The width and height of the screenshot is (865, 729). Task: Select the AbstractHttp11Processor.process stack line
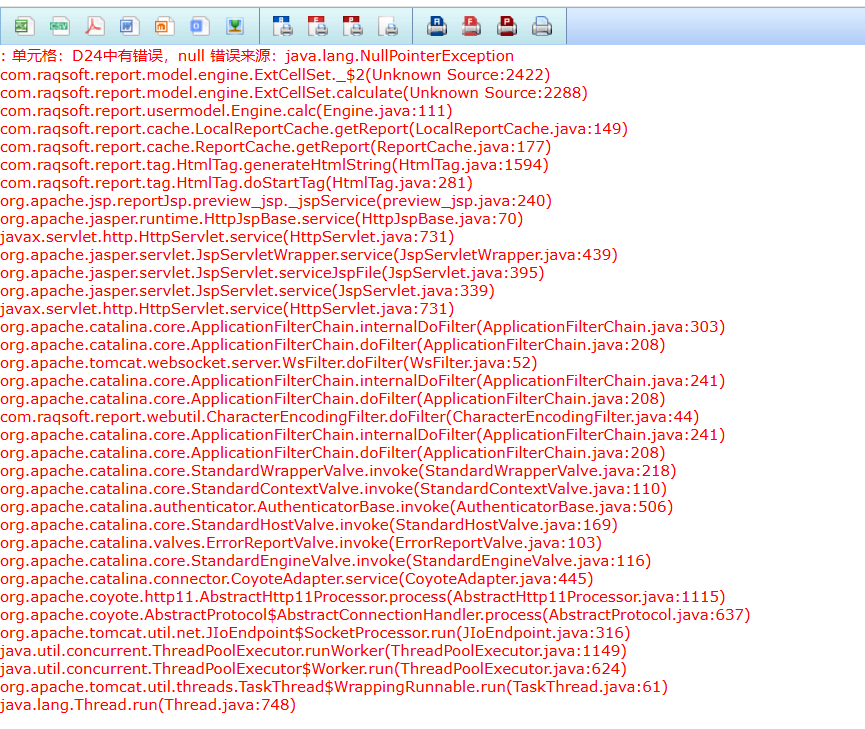362,597
